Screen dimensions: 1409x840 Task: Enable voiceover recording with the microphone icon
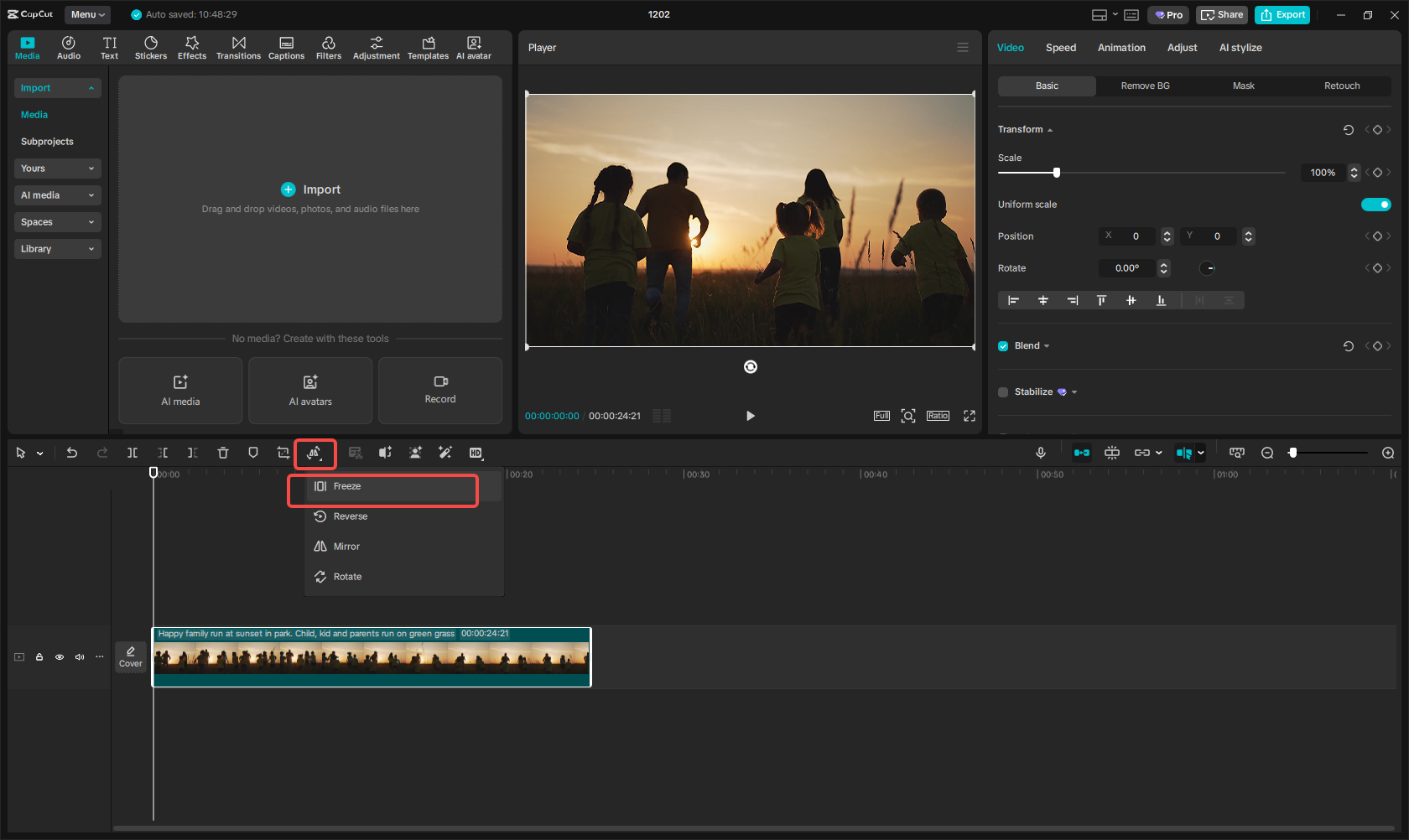click(1040, 453)
